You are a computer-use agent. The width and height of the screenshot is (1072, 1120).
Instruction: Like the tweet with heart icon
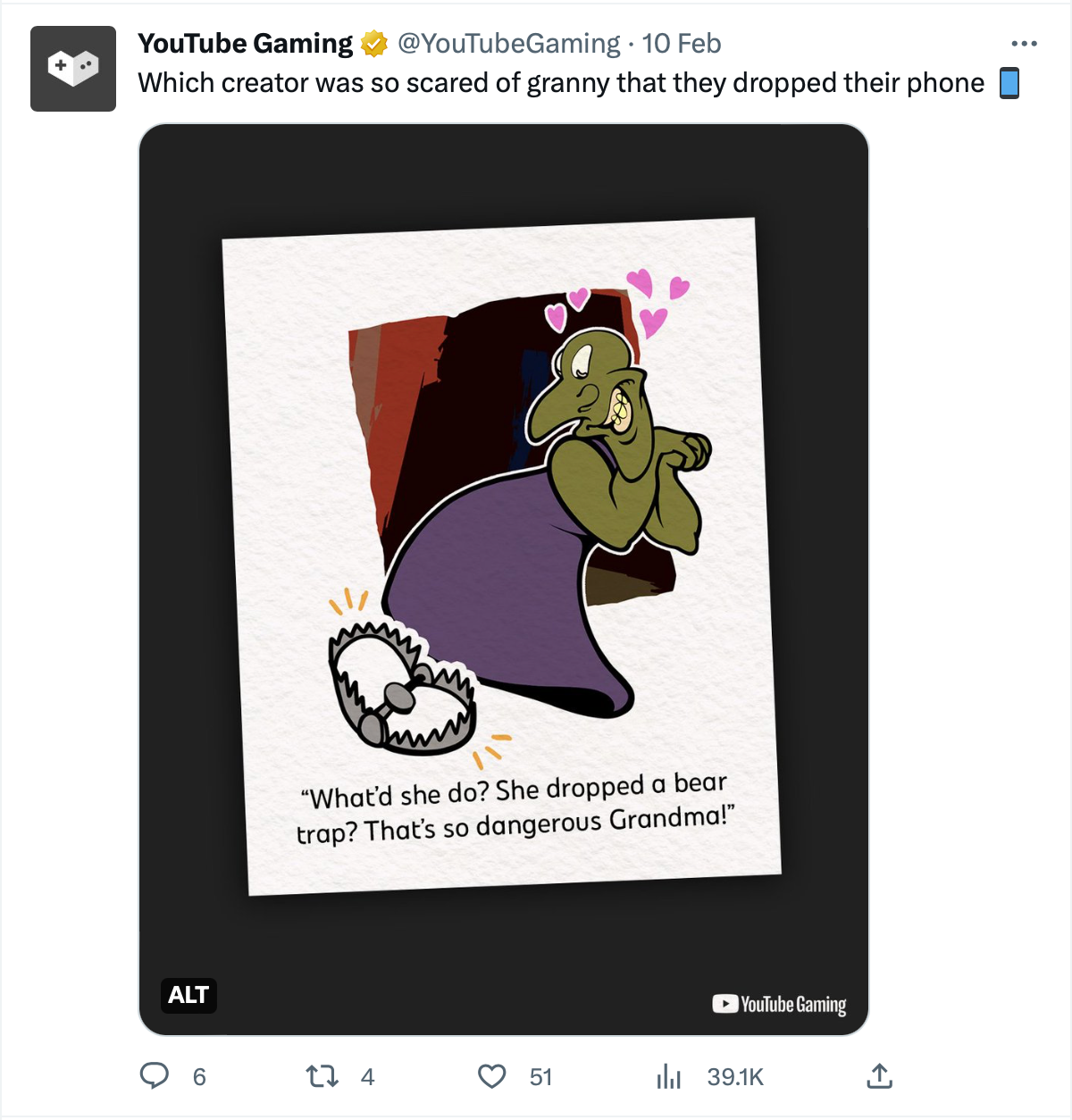(x=491, y=1076)
